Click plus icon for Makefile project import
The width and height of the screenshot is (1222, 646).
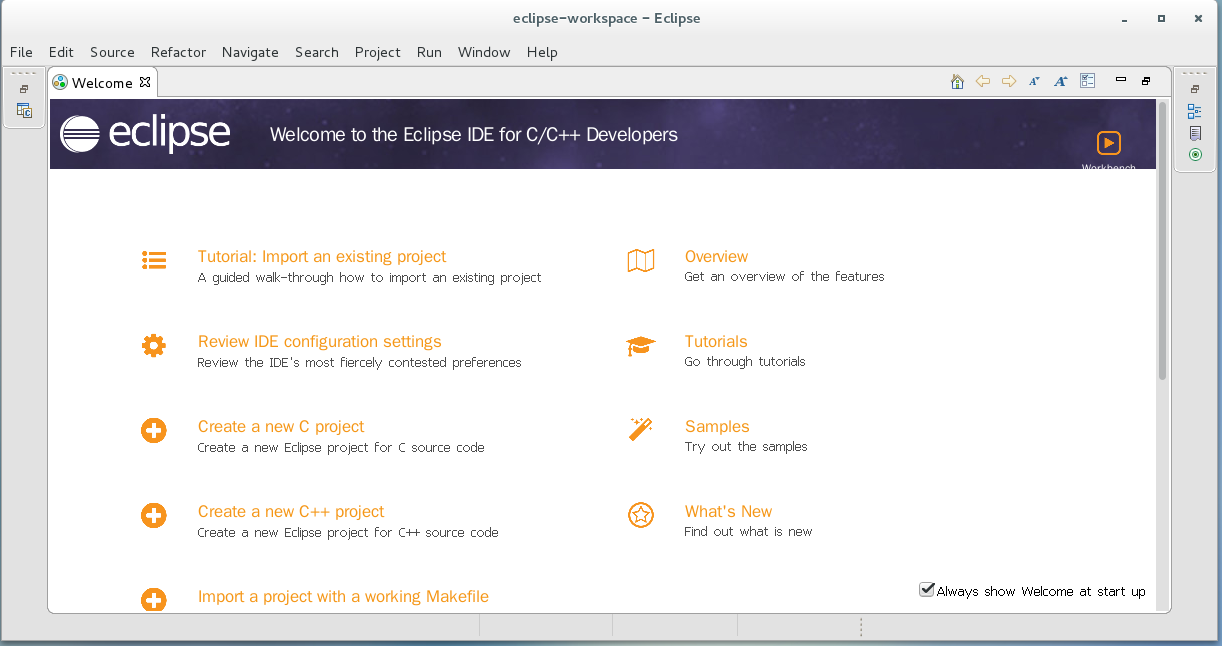(x=153, y=600)
